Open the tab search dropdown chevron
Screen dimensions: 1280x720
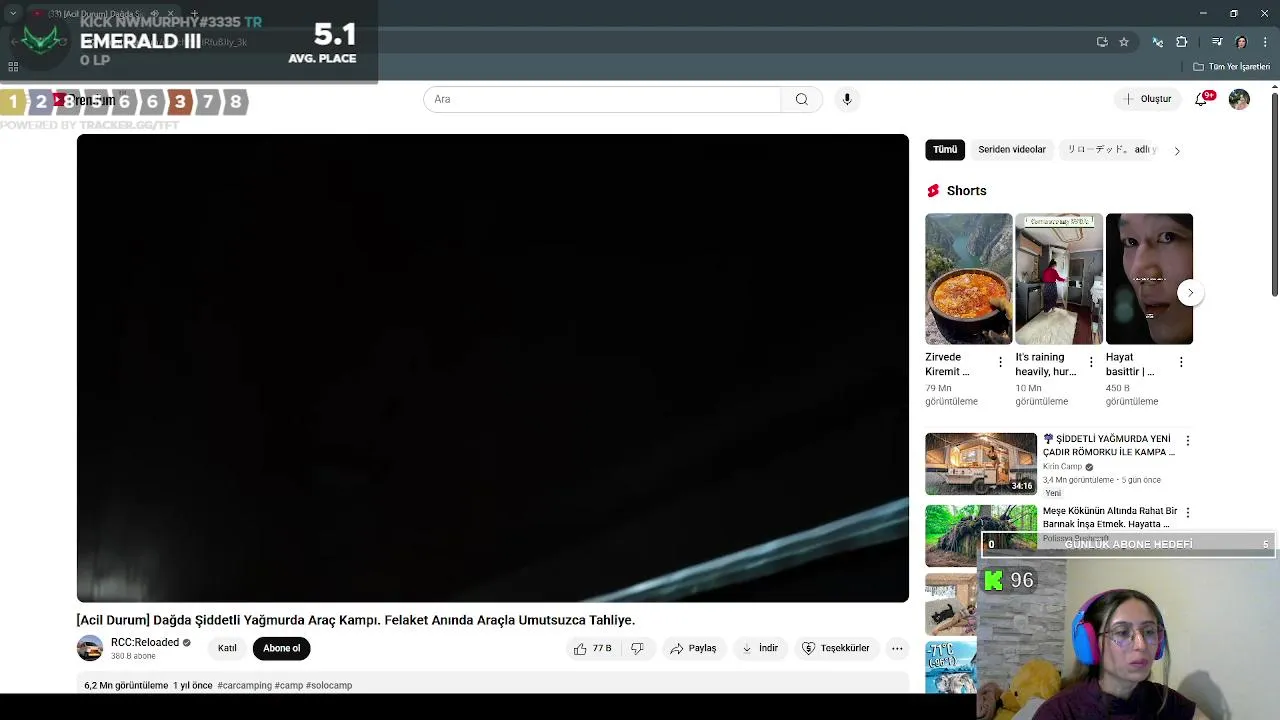13,13
